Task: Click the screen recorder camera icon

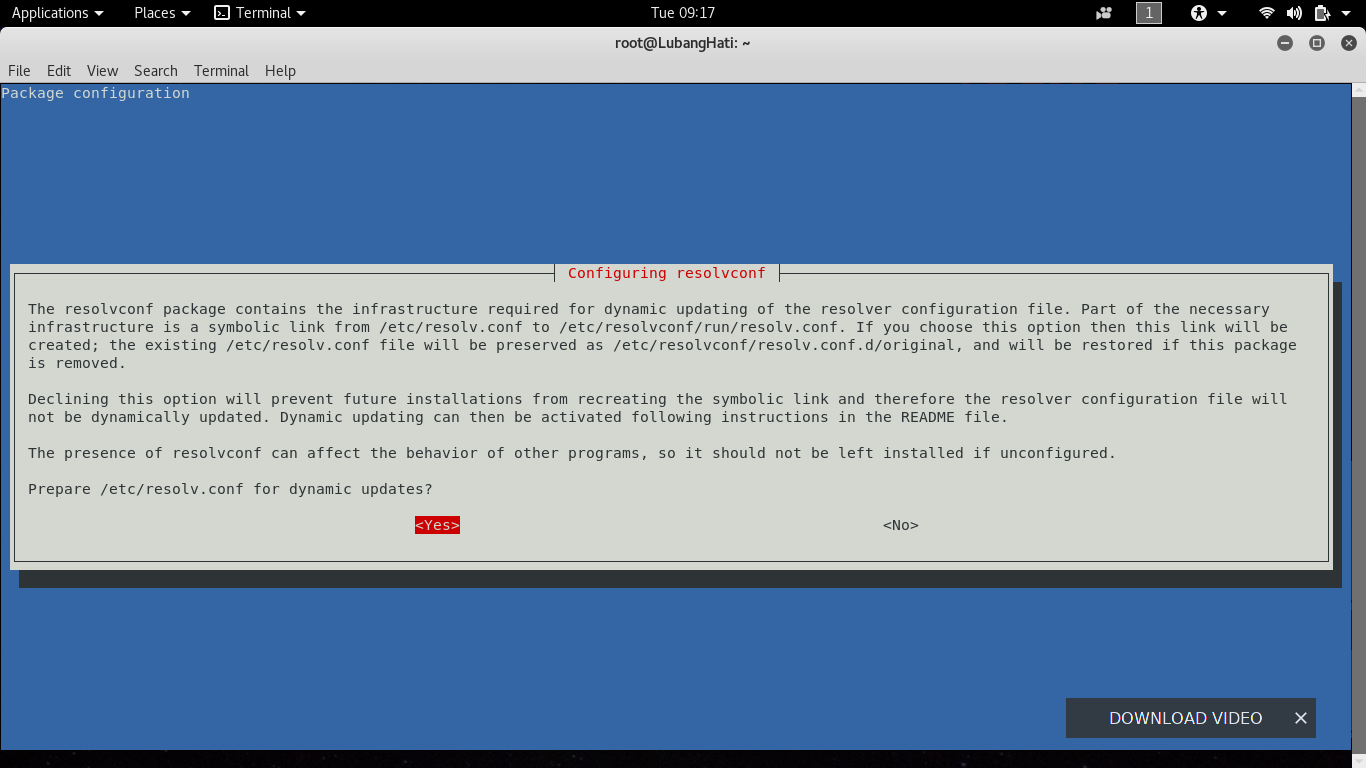Action: pos(1103,13)
